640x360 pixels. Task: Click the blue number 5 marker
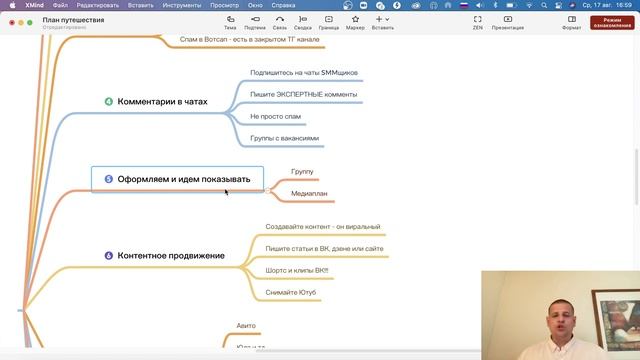(109, 179)
